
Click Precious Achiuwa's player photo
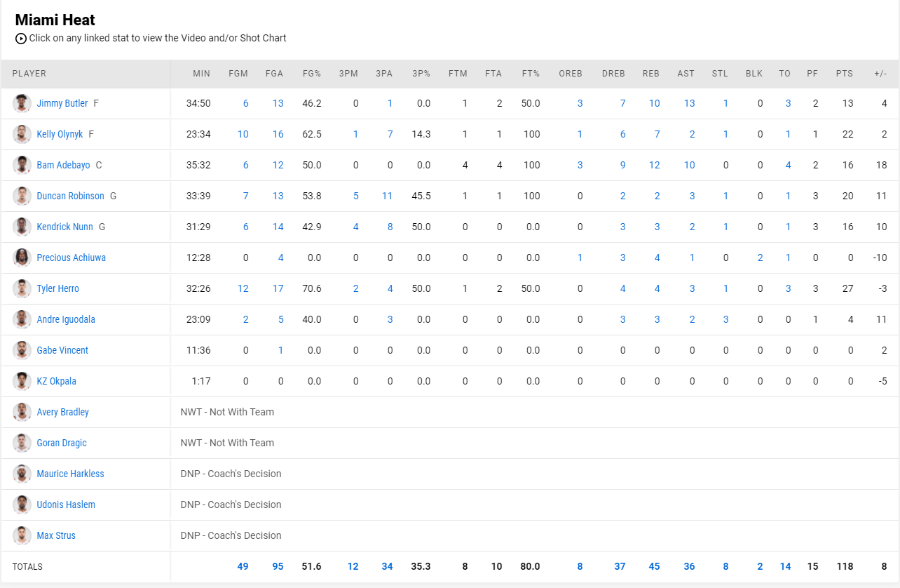click(22, 258)
